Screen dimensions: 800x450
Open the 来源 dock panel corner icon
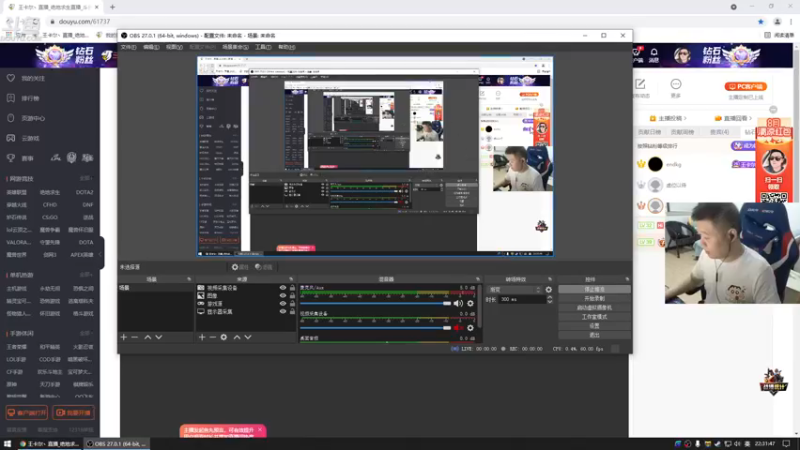[291, 280]
